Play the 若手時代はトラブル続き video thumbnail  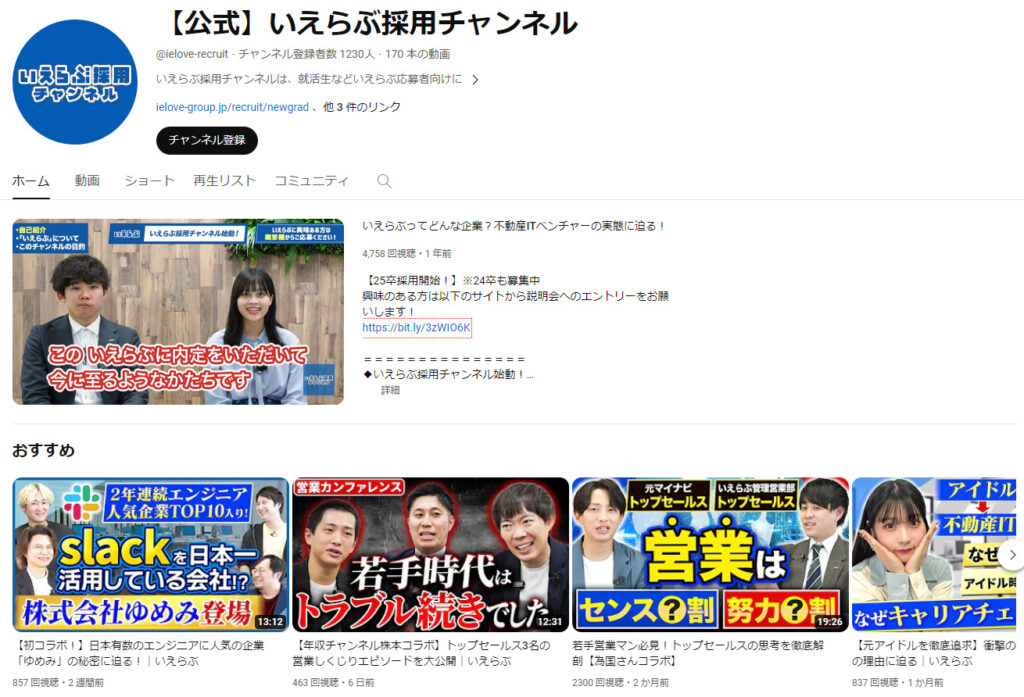pyautogui.click(x=430, y=554)
